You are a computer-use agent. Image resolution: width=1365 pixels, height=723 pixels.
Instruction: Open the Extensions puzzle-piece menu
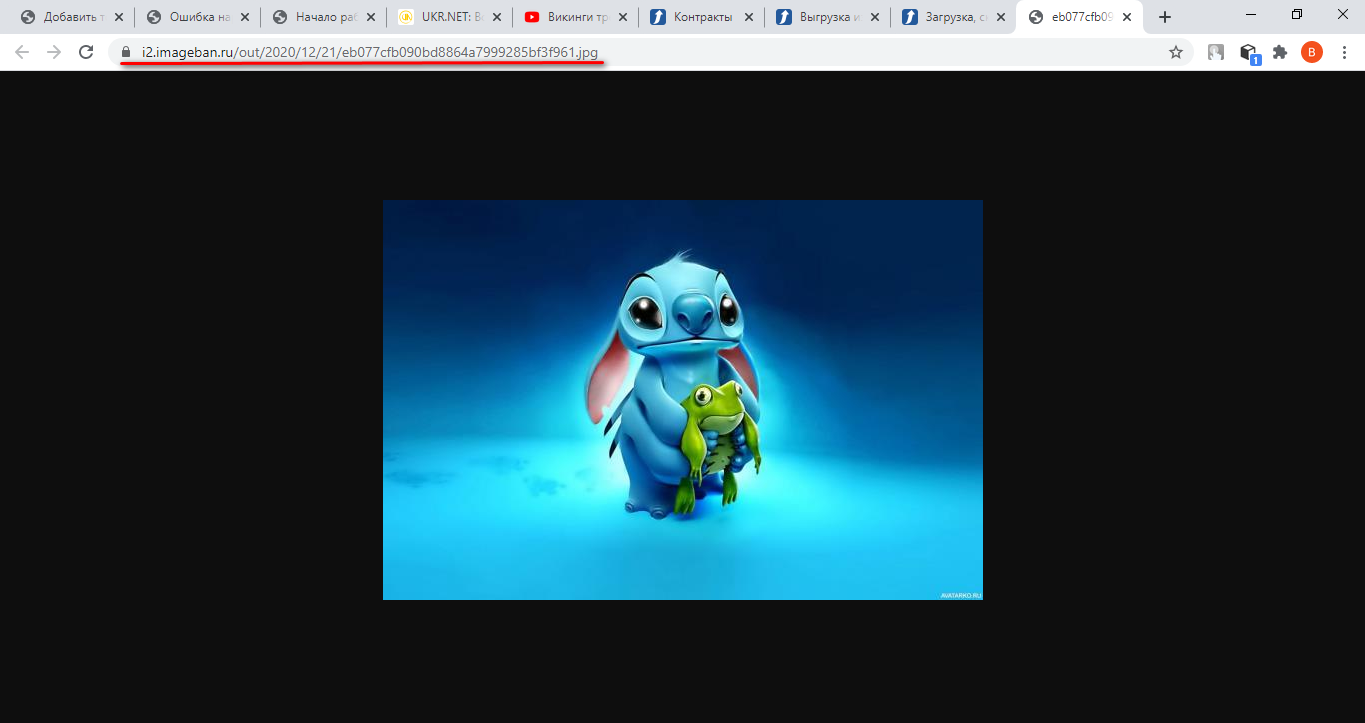1280,52
